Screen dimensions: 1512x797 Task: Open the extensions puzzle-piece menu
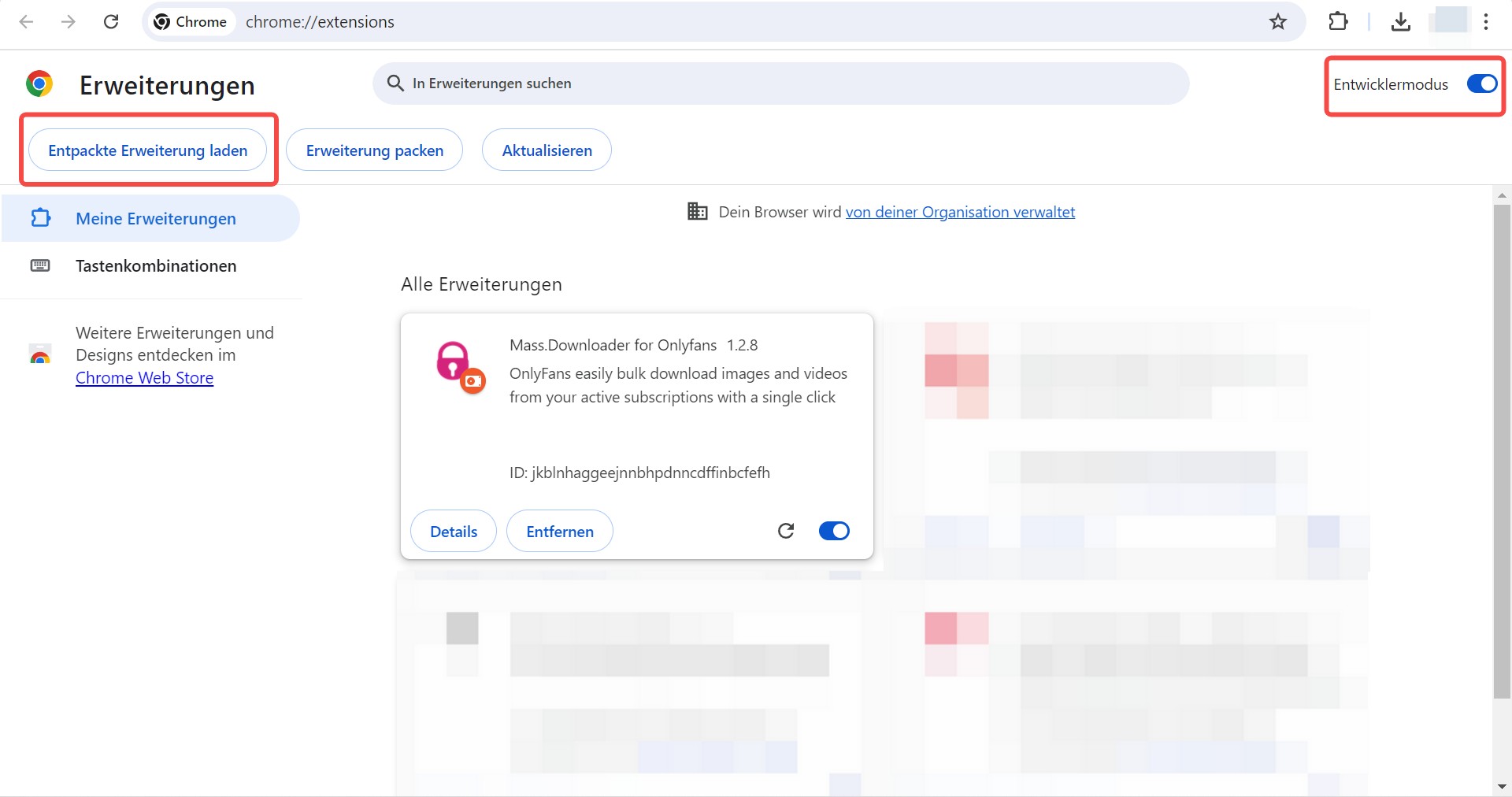[1338, 21]
